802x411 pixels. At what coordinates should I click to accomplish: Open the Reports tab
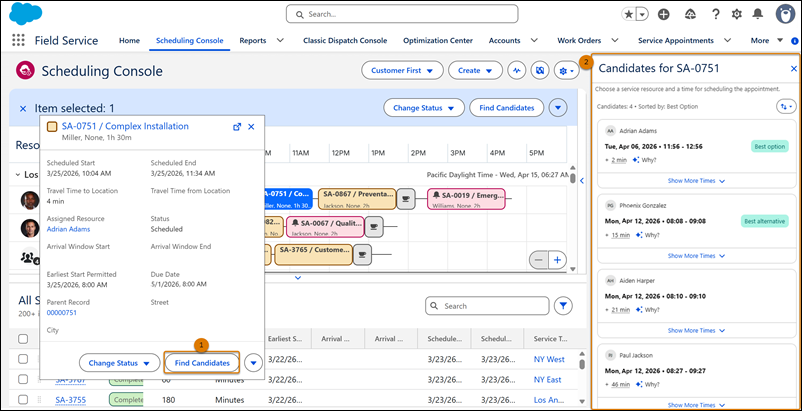(x=253, y=40)
